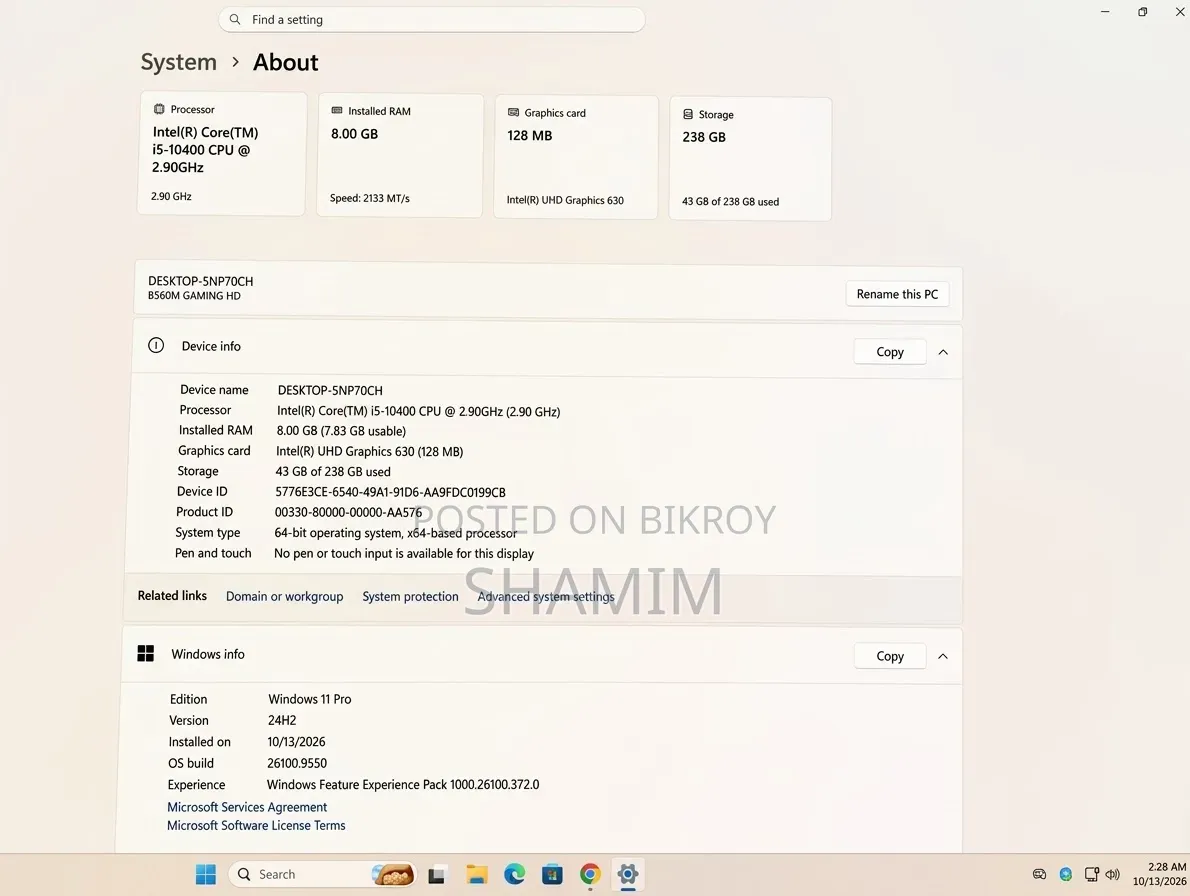Copy the Device info details

pyautogui.click(x=890, y=352)
